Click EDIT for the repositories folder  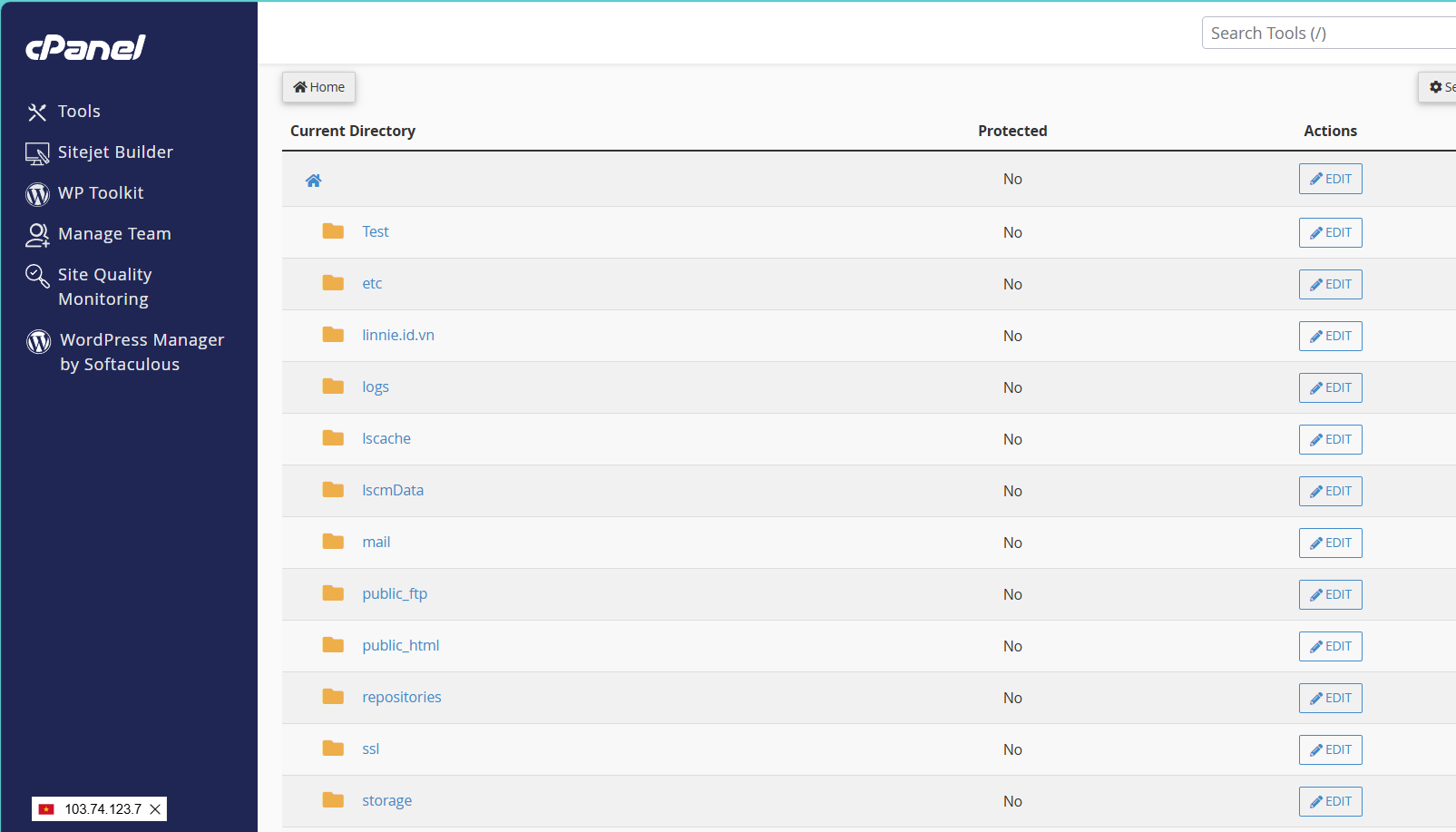click(1330, 698)
